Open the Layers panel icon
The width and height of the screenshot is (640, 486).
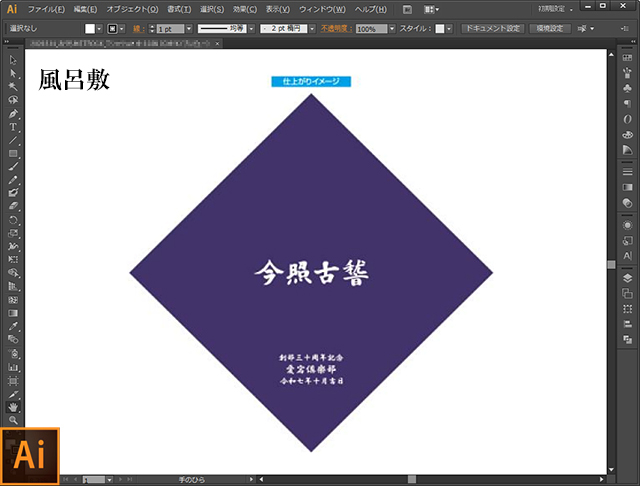(x=627, y=278)
